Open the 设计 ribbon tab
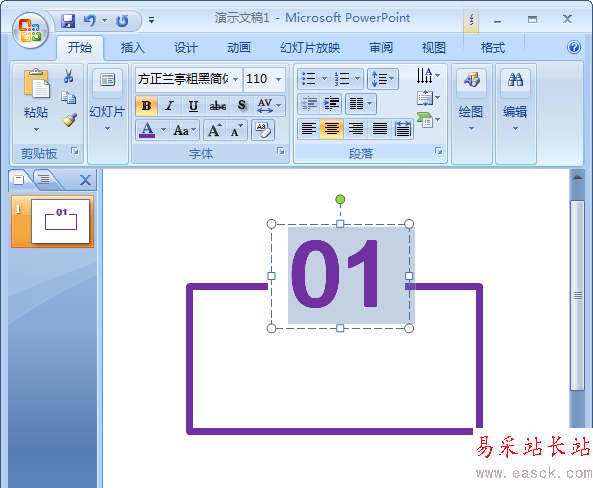 pos(186,48)
